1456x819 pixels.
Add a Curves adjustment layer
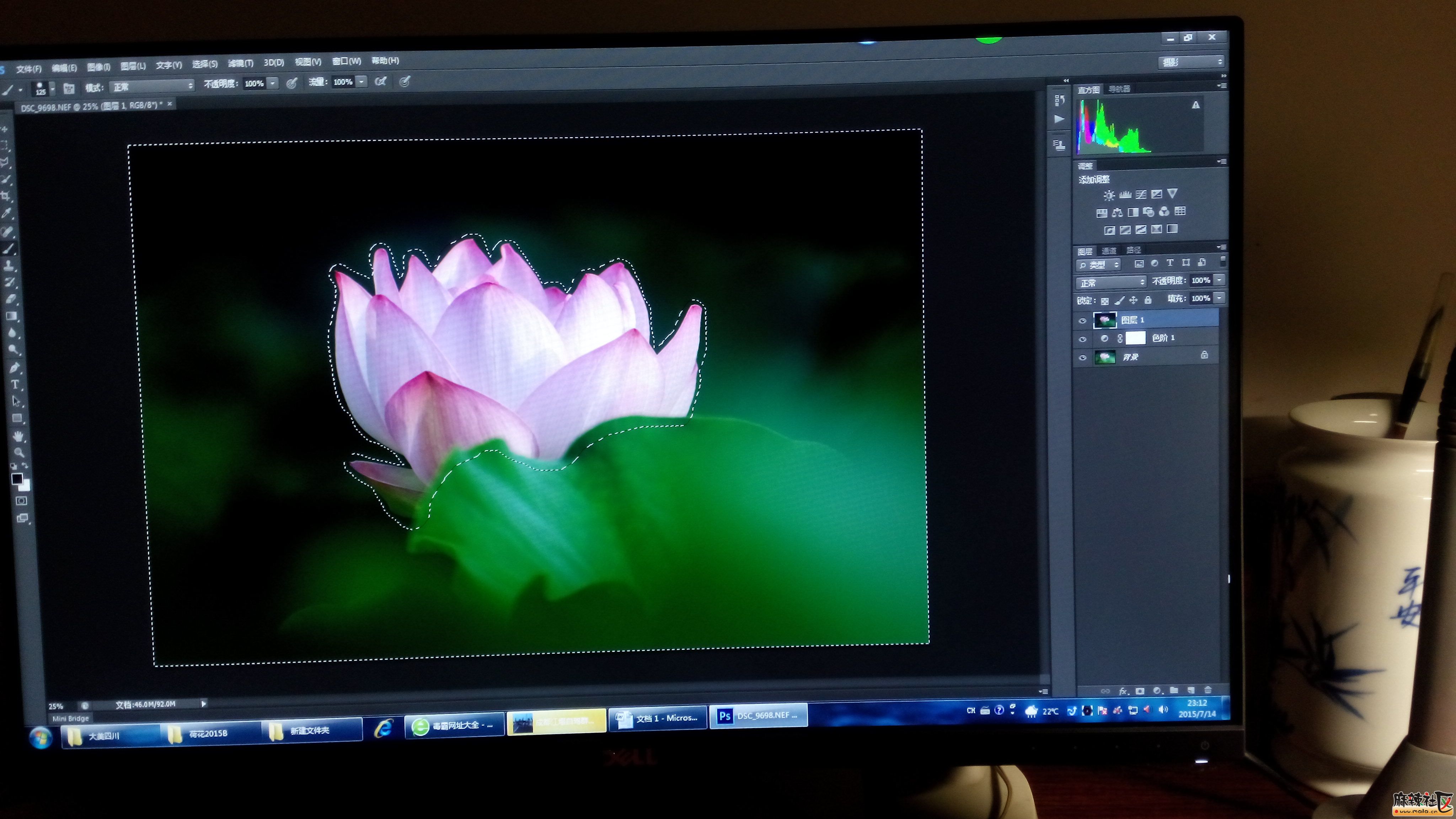click(x=1141, y=194)
